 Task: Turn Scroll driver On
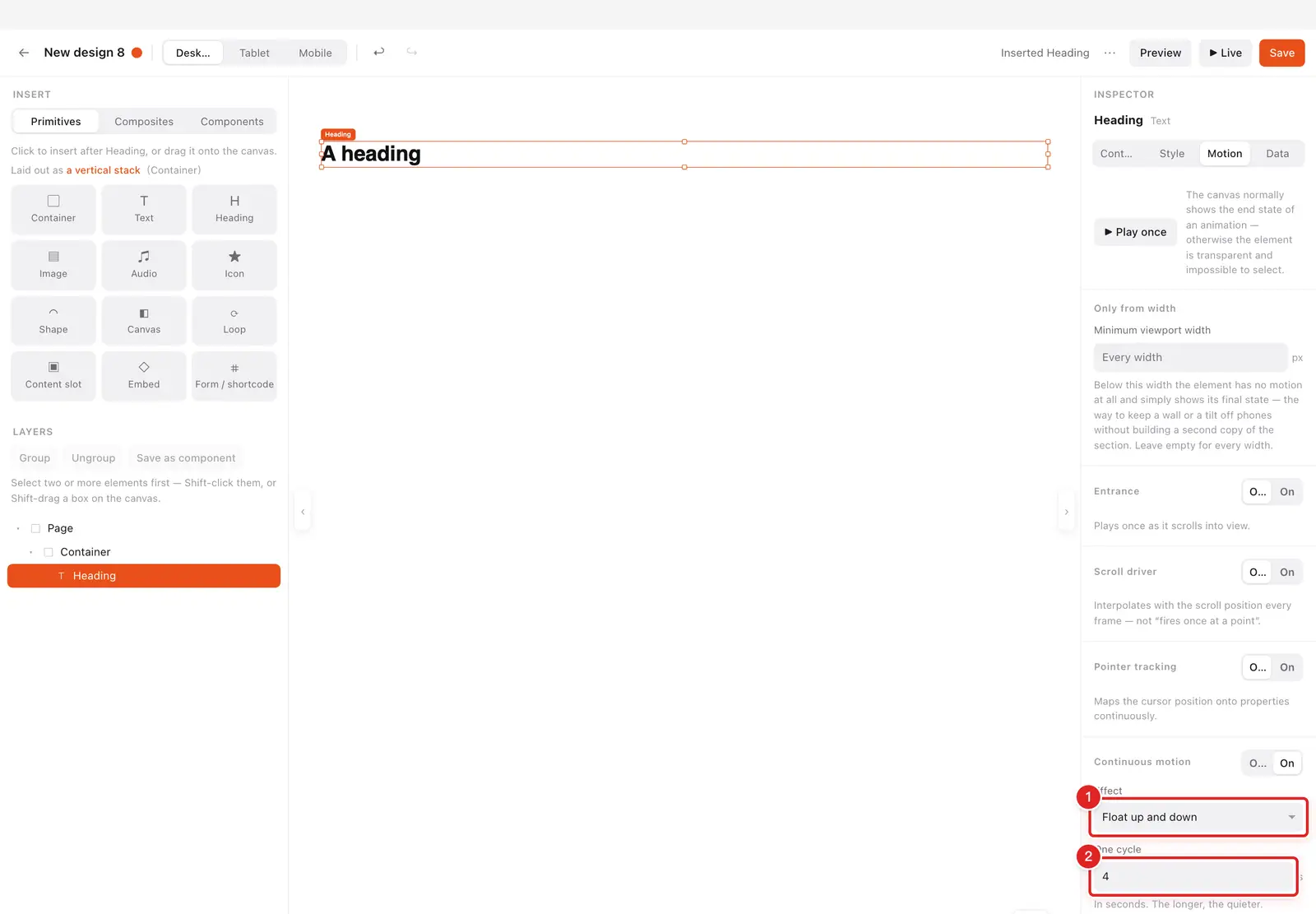point(1287,572)
